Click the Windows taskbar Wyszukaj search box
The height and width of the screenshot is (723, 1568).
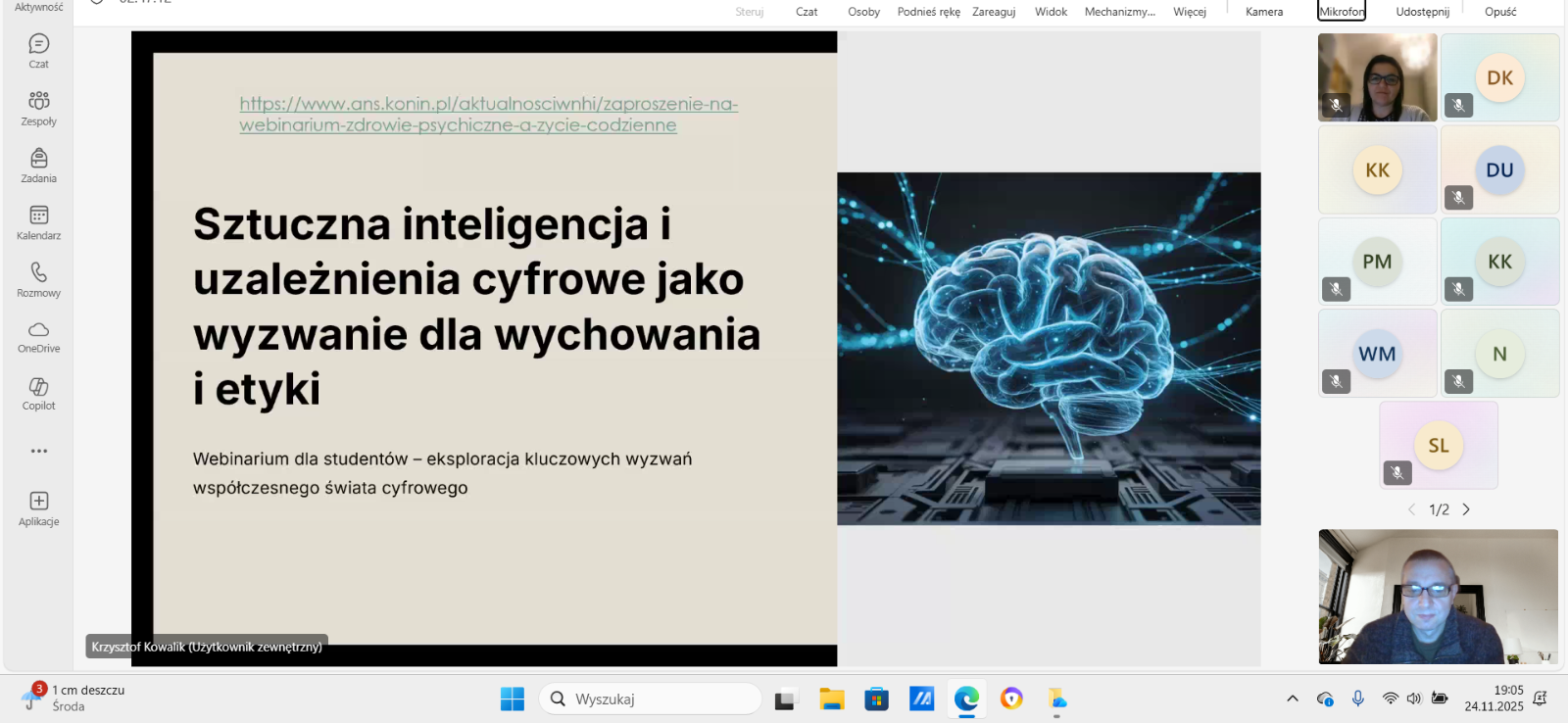[x=650, y=699]
